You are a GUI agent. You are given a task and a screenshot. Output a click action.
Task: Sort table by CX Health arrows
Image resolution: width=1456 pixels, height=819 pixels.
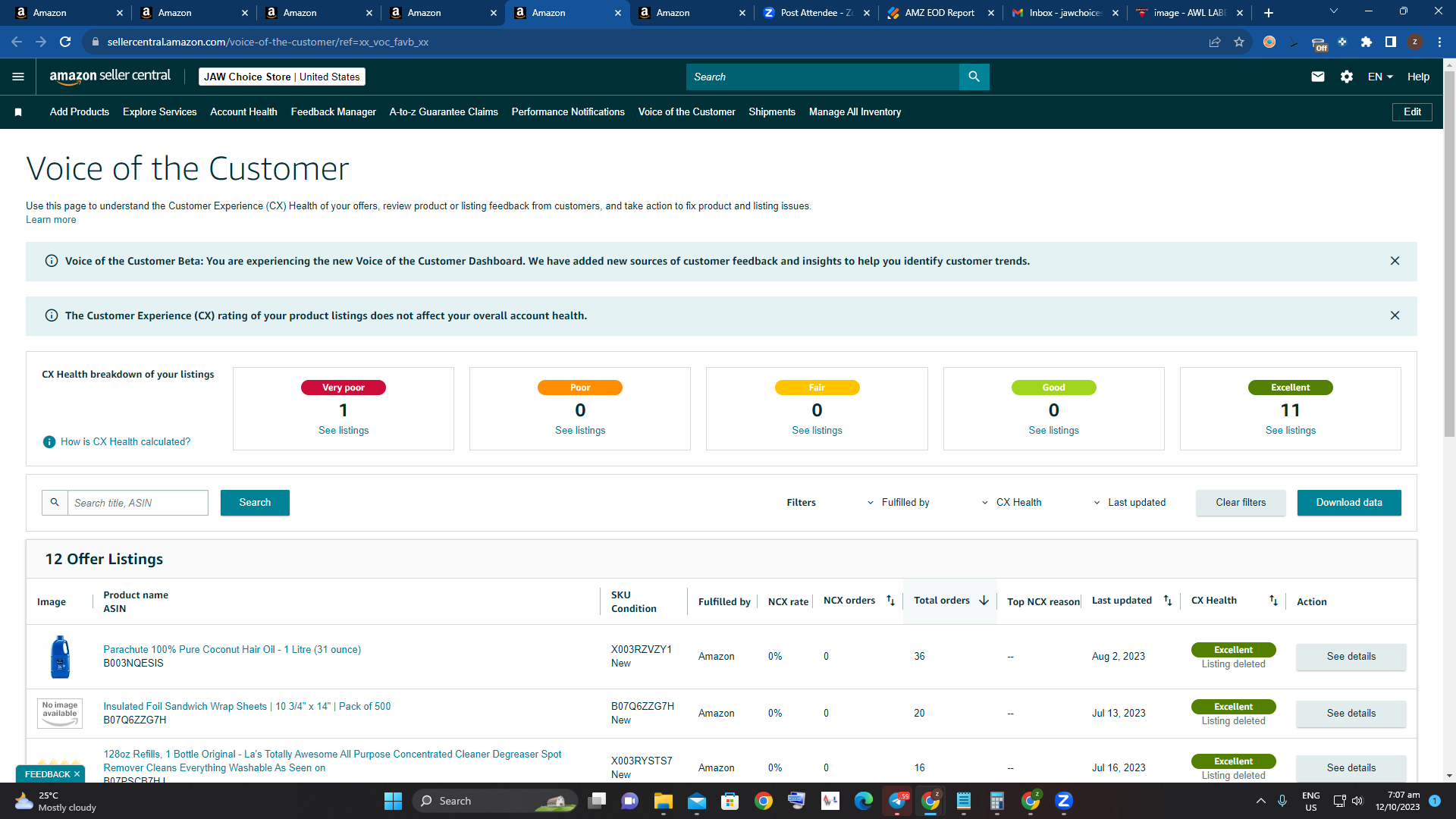tap(1273, 601)
